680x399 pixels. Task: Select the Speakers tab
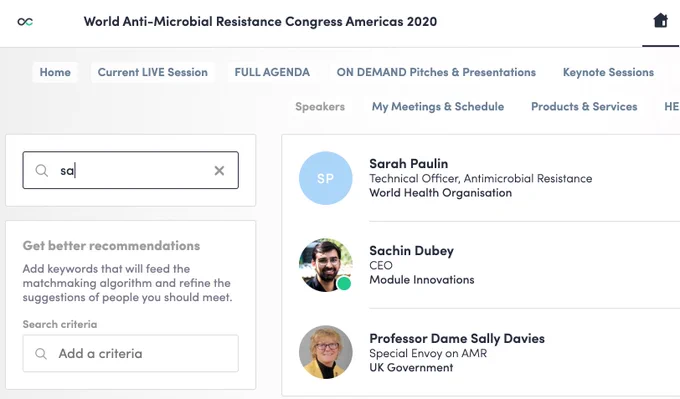[x=320, y=107]
